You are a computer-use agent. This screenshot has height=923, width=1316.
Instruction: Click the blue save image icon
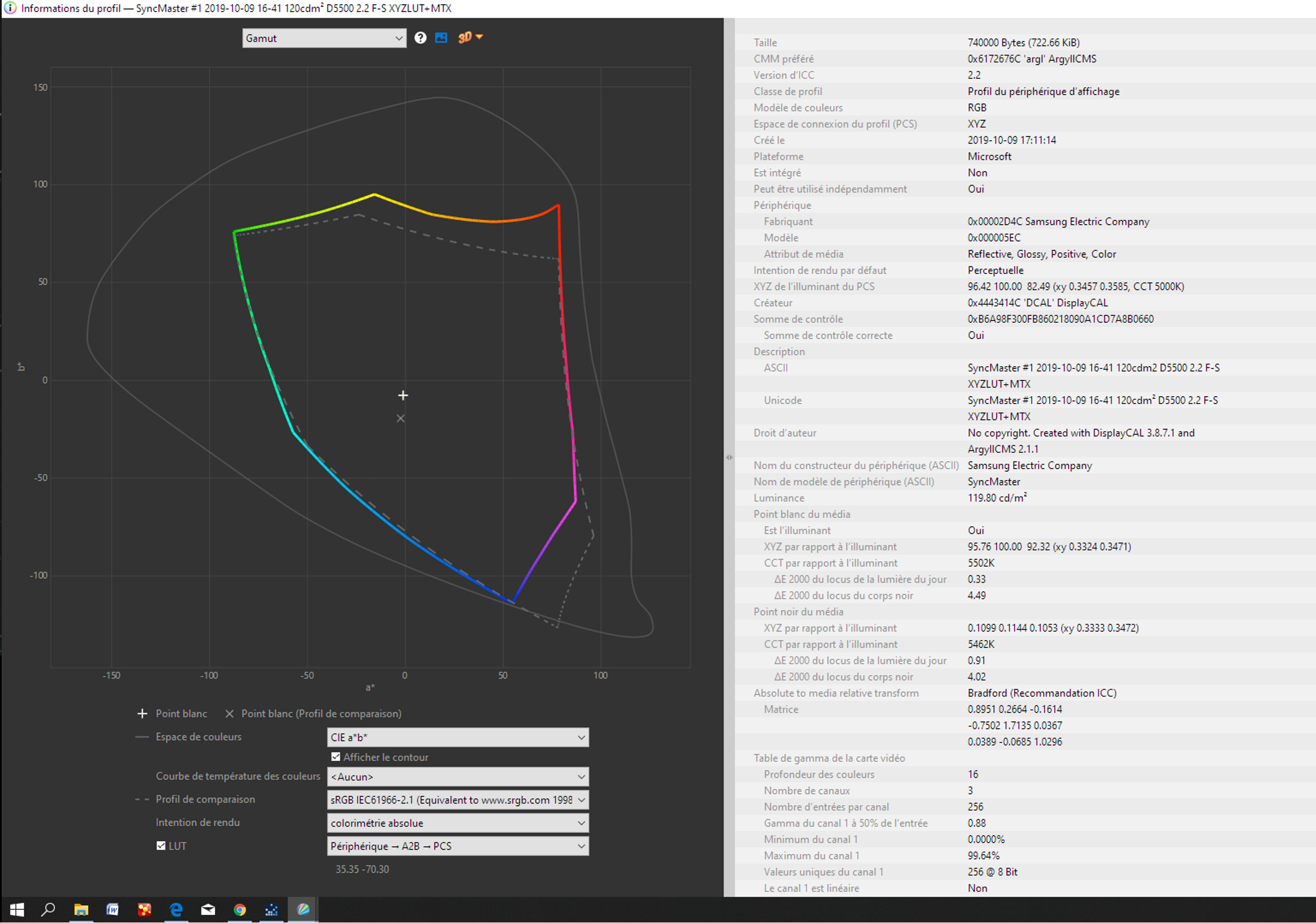click(441, 38)
